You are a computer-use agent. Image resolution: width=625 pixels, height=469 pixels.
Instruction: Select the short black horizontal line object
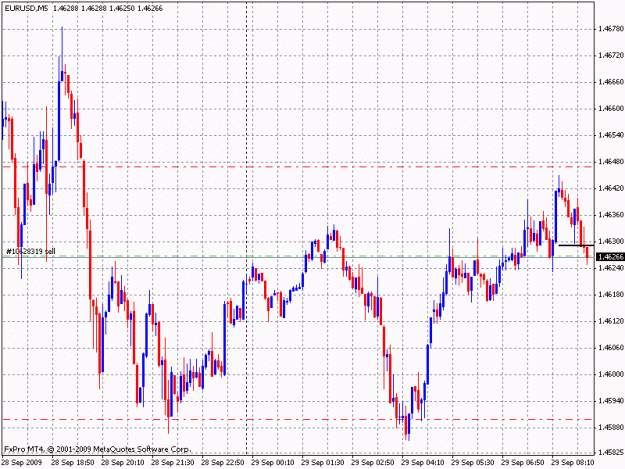click(x=576, y=245)
